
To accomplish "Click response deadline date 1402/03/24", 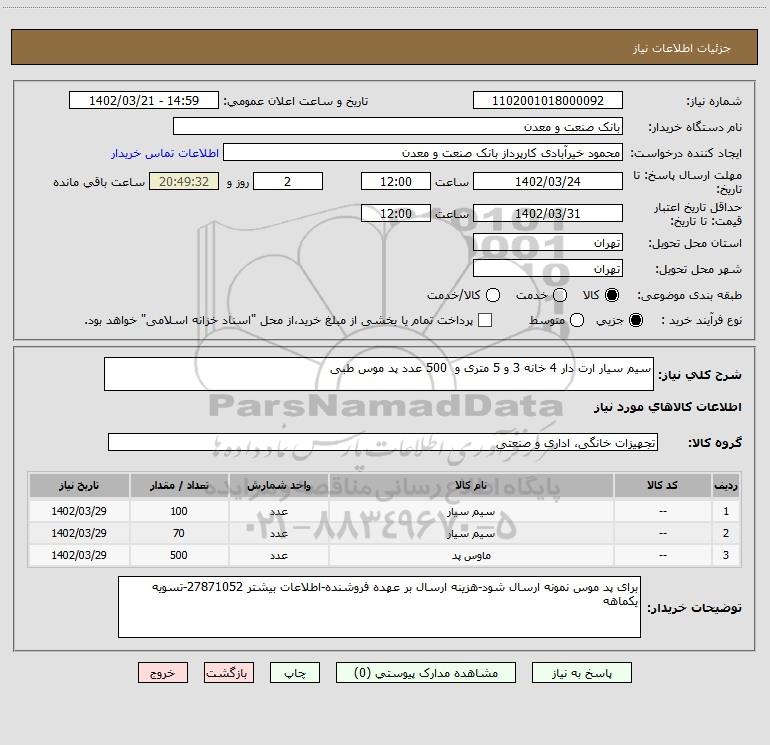I will [548, 181].
